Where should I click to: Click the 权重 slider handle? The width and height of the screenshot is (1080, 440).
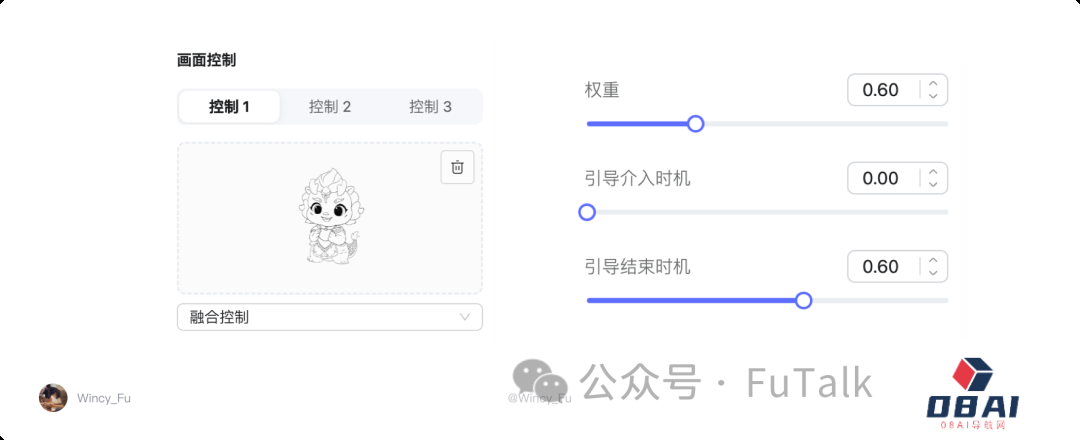tap(696, 124)
